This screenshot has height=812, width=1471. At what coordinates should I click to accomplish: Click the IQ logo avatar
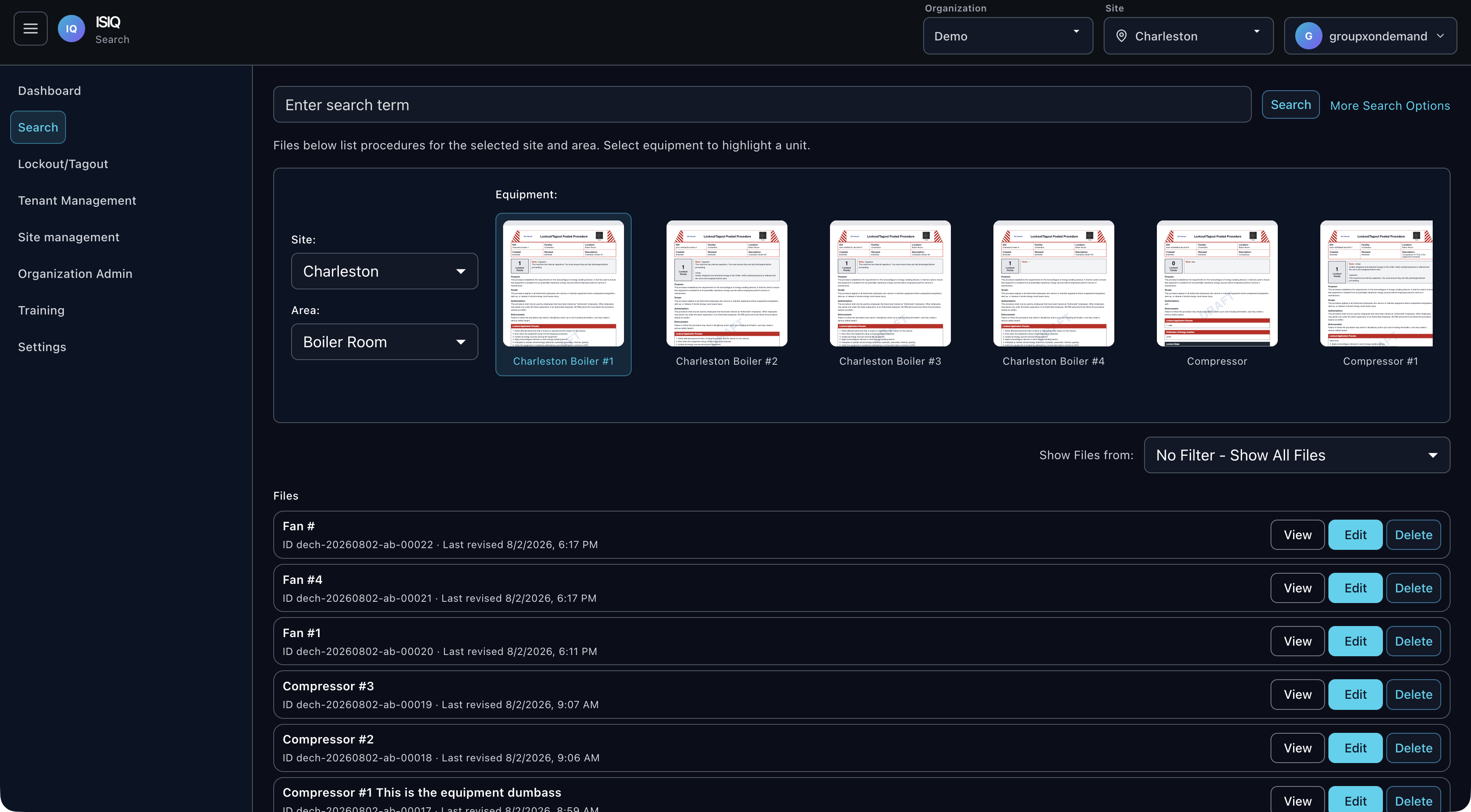[72, 29]
